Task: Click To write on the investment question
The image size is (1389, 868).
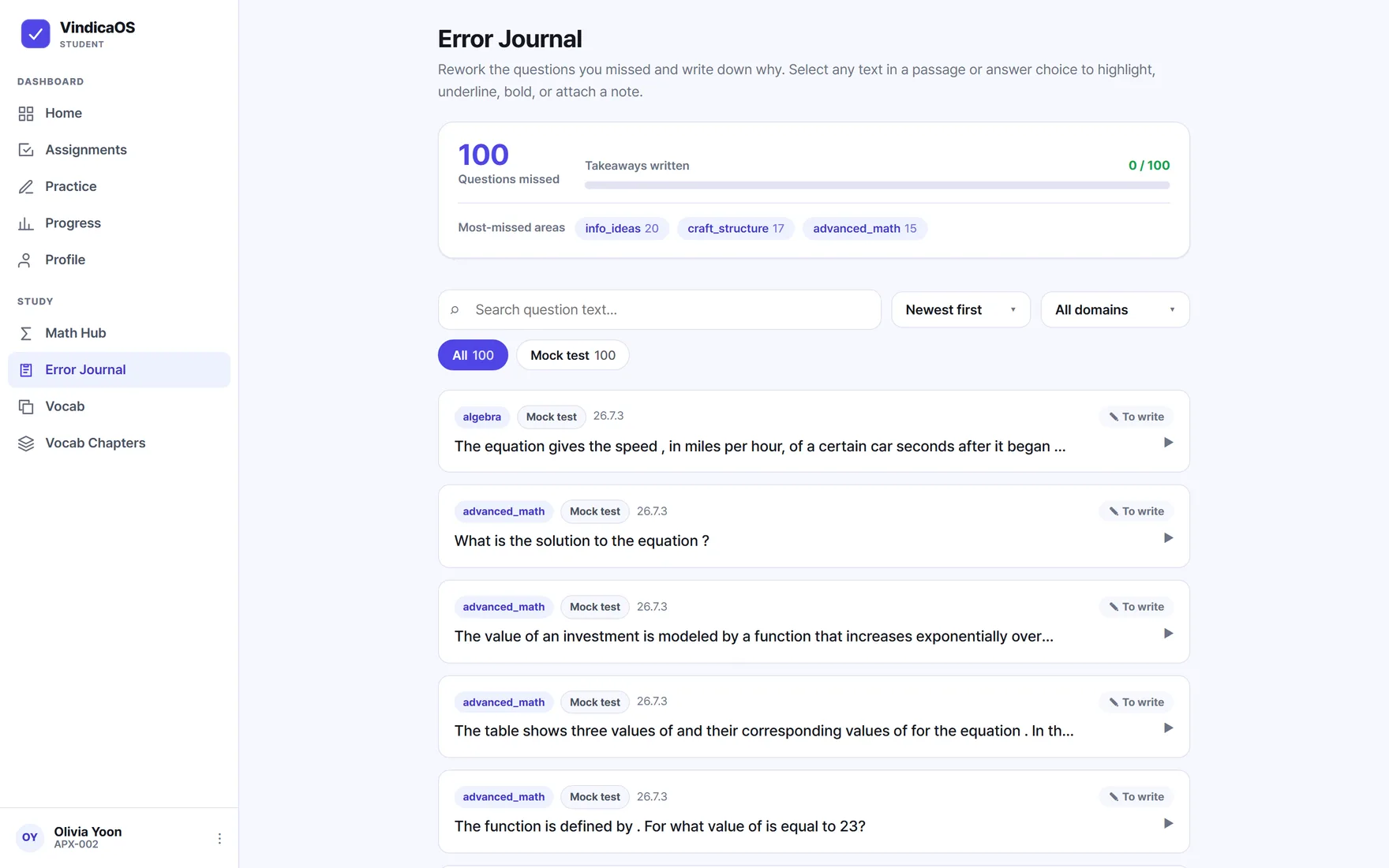Action: [x=1136, y=607]
